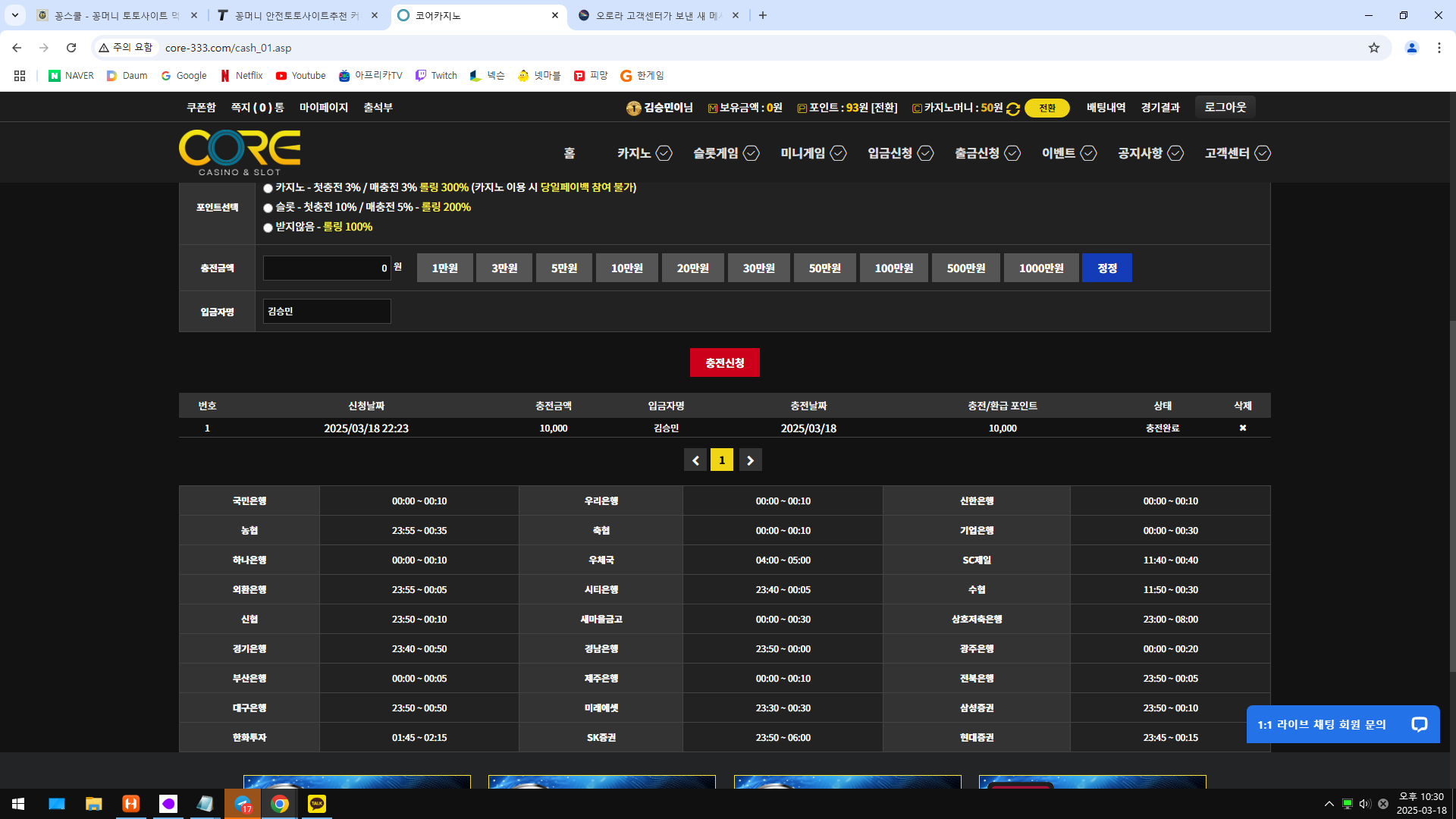Open KakaoTalk from the taskbar
1456x819 pixels.
tap(317, 804)
